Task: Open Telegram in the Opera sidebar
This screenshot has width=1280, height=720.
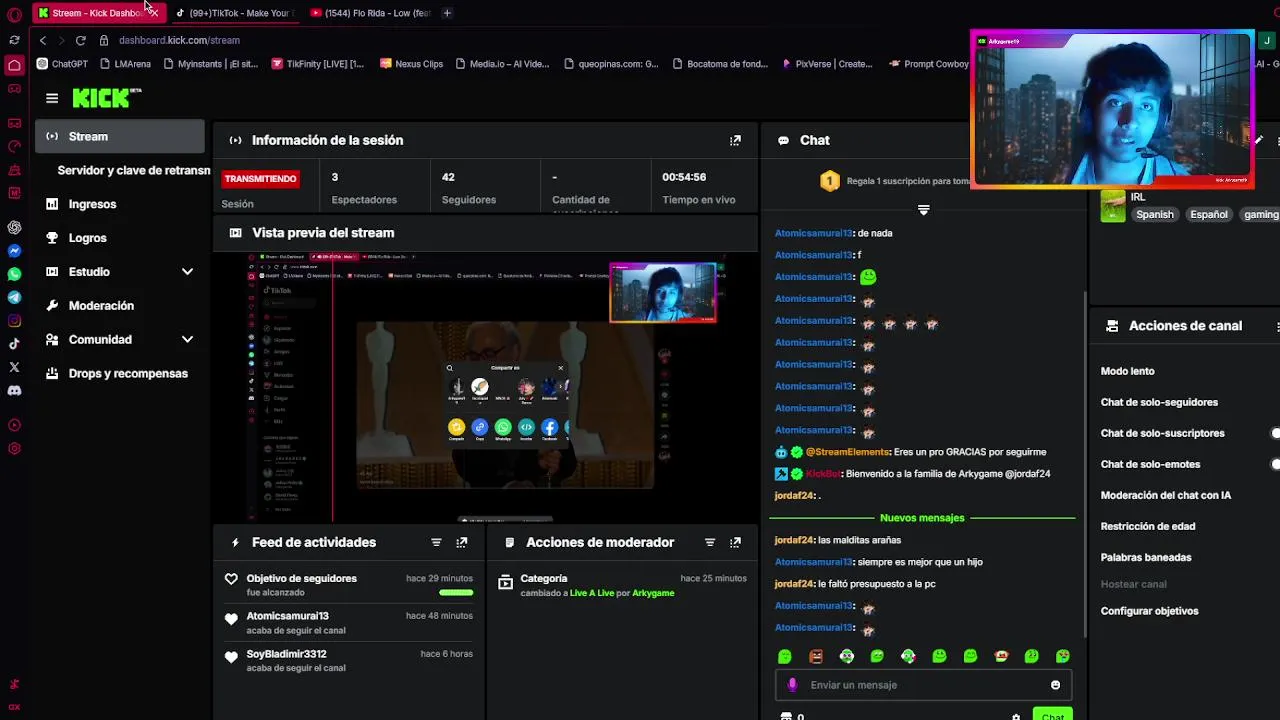Action: [x=14, y=298]
